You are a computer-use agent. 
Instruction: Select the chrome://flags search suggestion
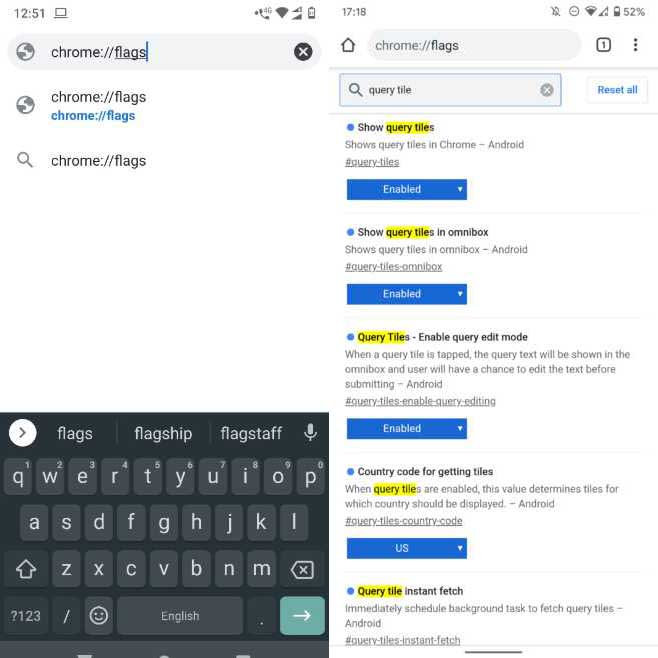click(x=164, y=160)
